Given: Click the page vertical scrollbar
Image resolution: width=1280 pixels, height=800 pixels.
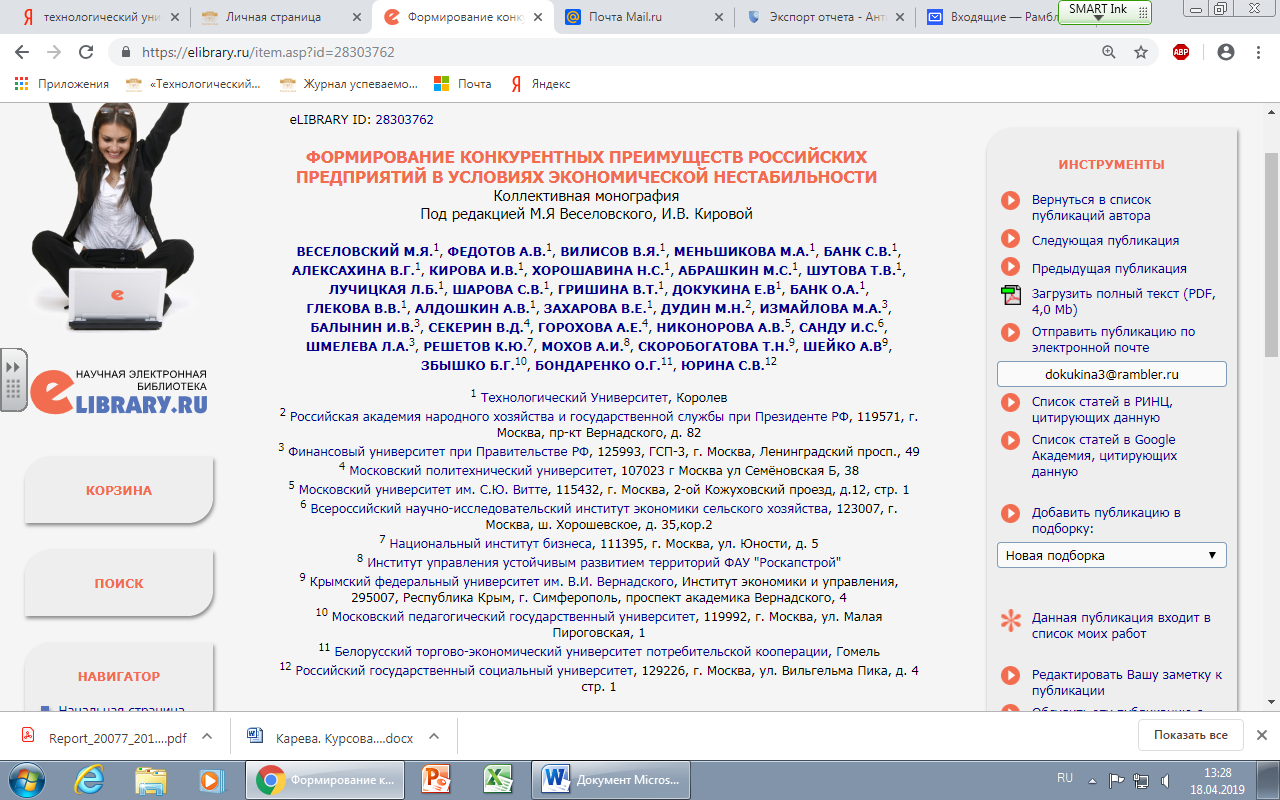Looking at the screenshot, I should pos(1271,255).
